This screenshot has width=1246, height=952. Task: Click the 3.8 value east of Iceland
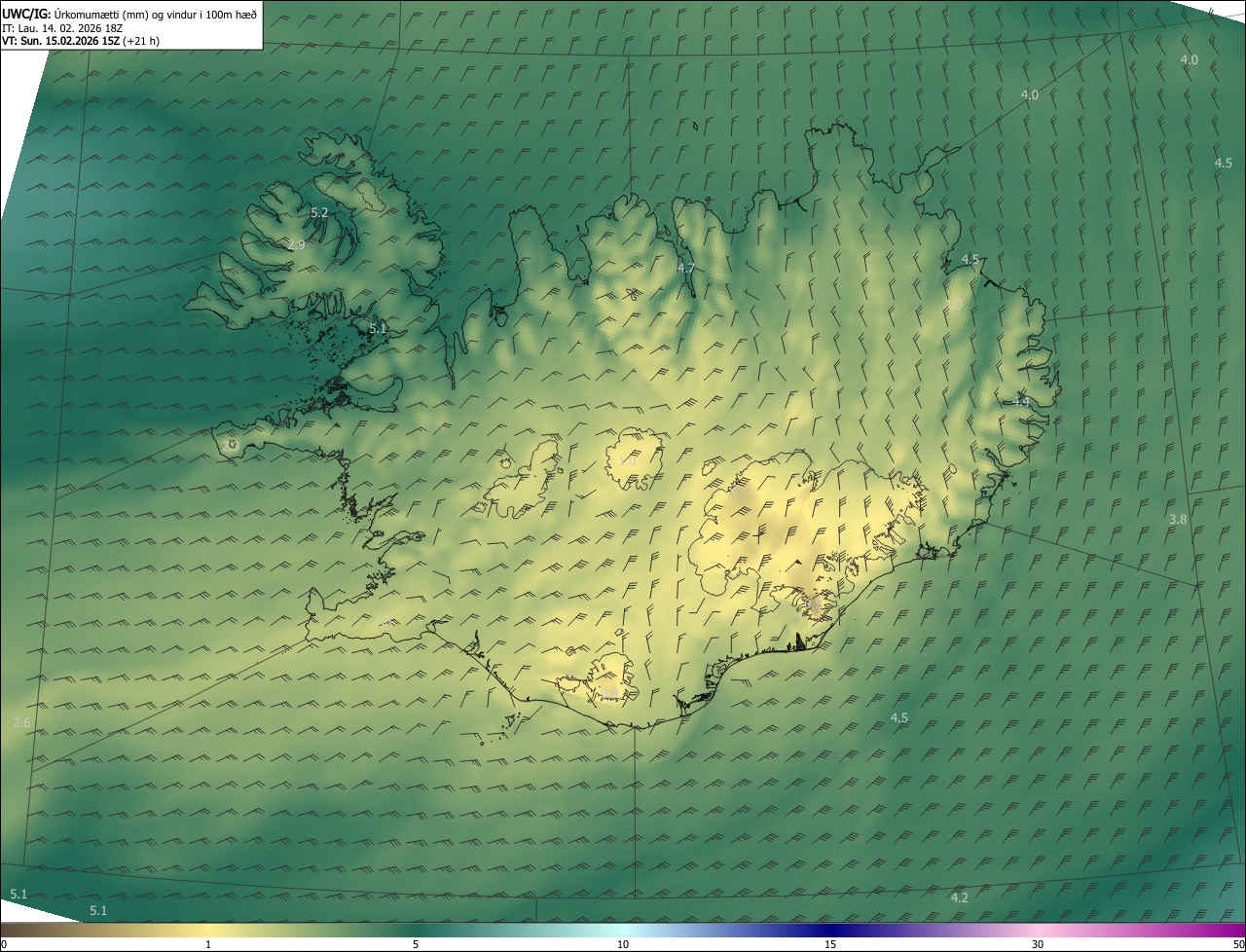(1178, 520)
